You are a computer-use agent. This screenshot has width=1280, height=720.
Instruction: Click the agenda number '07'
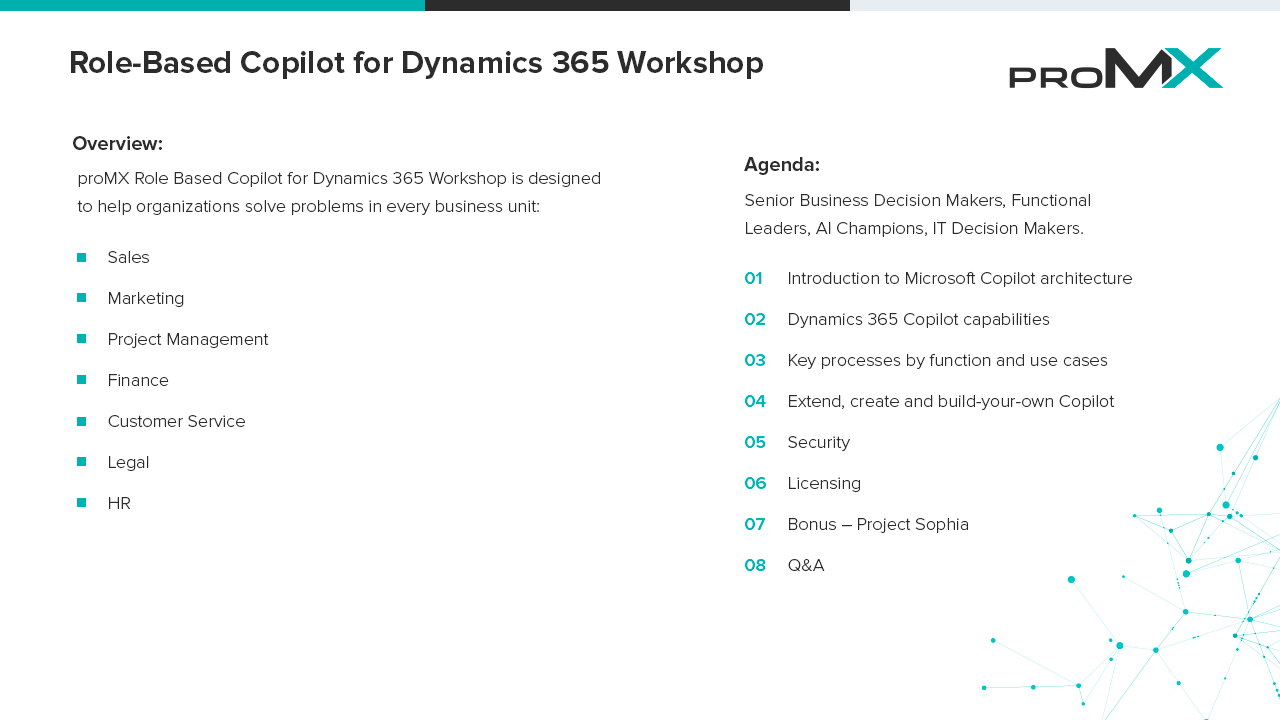tap(755, 524)
